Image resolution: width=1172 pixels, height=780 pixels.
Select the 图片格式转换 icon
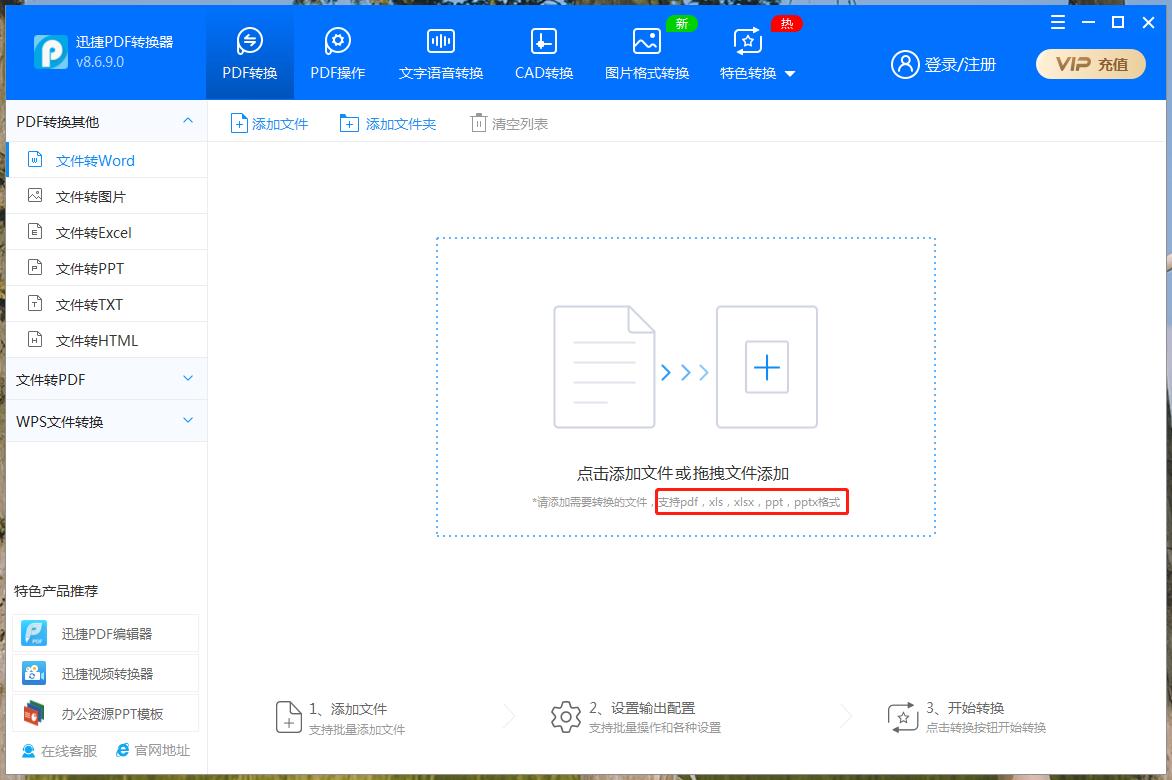[646, 42]
